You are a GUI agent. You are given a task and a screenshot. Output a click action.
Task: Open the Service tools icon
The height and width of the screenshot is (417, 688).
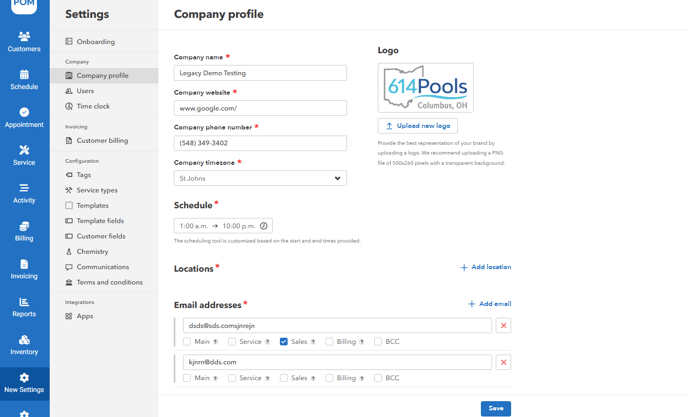point(24,155)
